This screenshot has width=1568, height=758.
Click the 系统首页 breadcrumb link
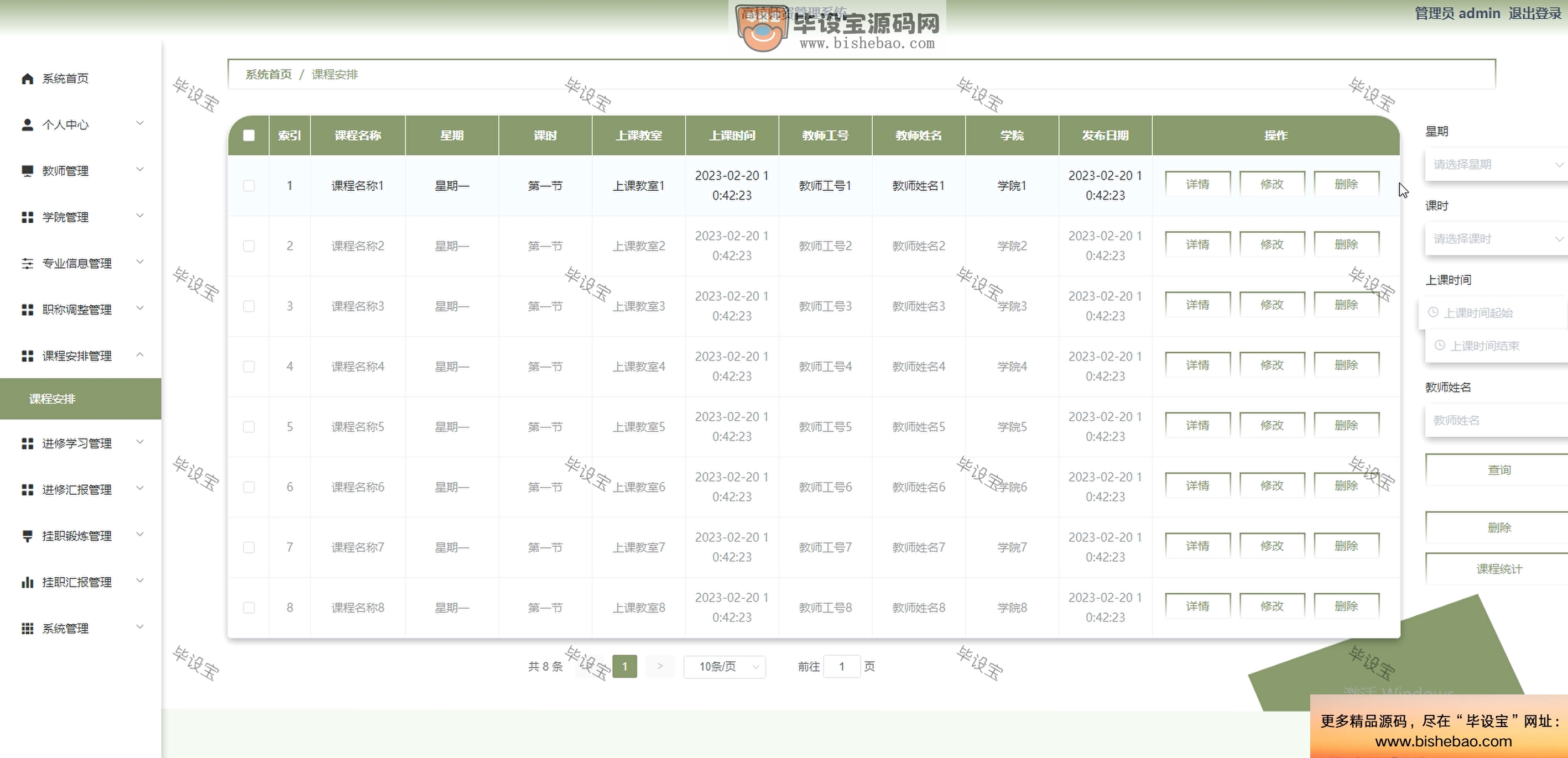point(268,74)
